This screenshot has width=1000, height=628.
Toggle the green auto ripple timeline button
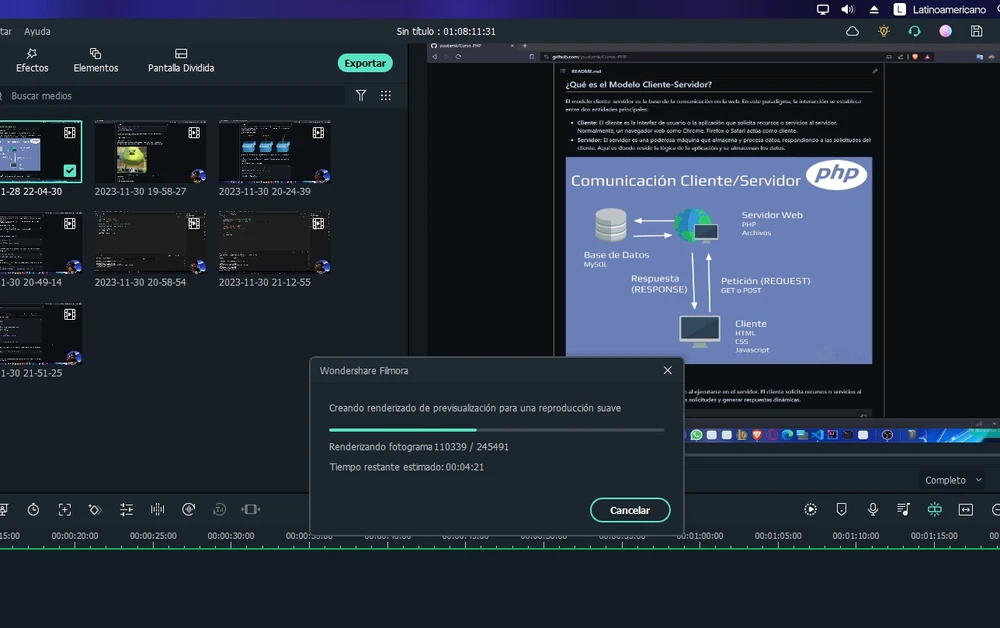(x=934, y=509)
